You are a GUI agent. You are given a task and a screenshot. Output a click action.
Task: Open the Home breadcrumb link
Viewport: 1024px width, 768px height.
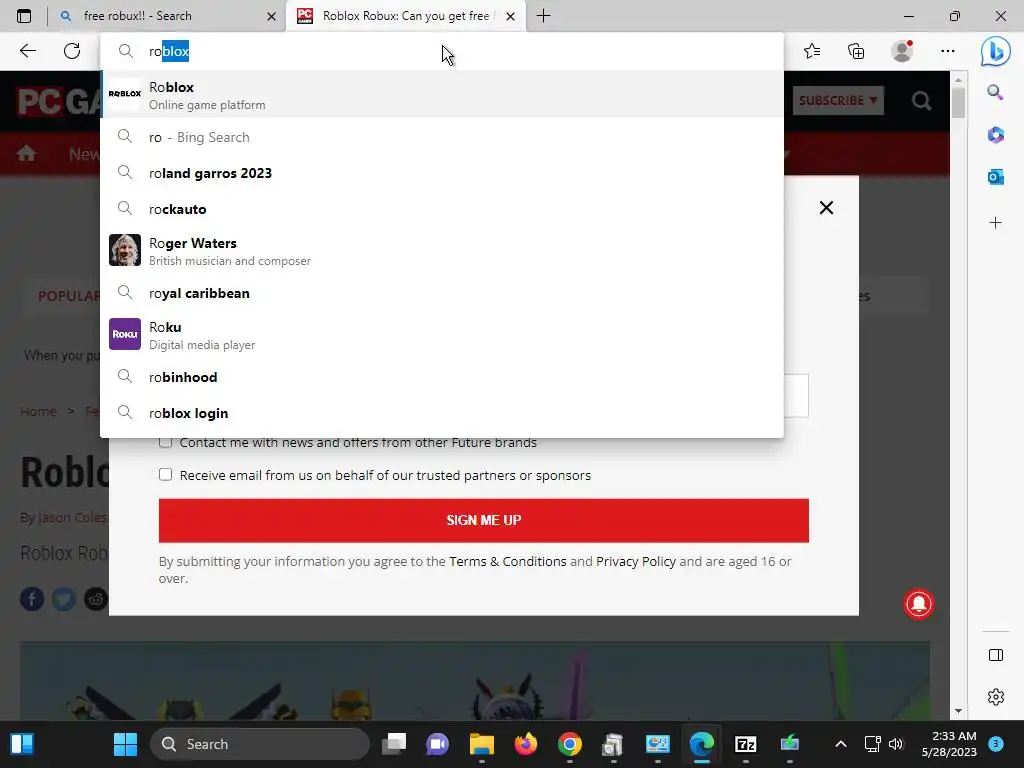[38, 411]
